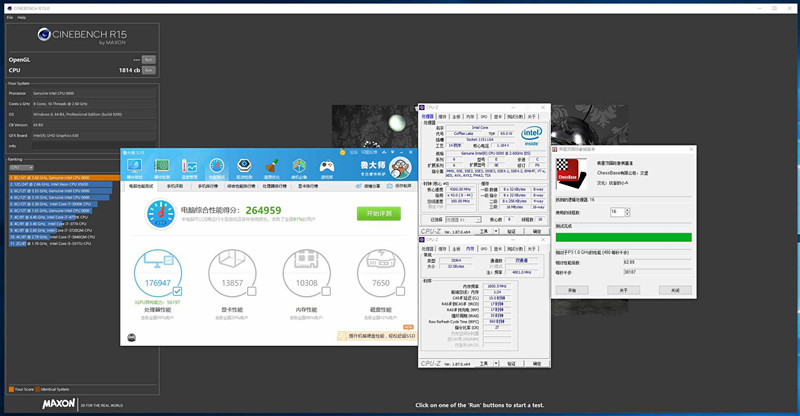
Task: Run the Cinebench CPU test
Action: click(148, 70)
